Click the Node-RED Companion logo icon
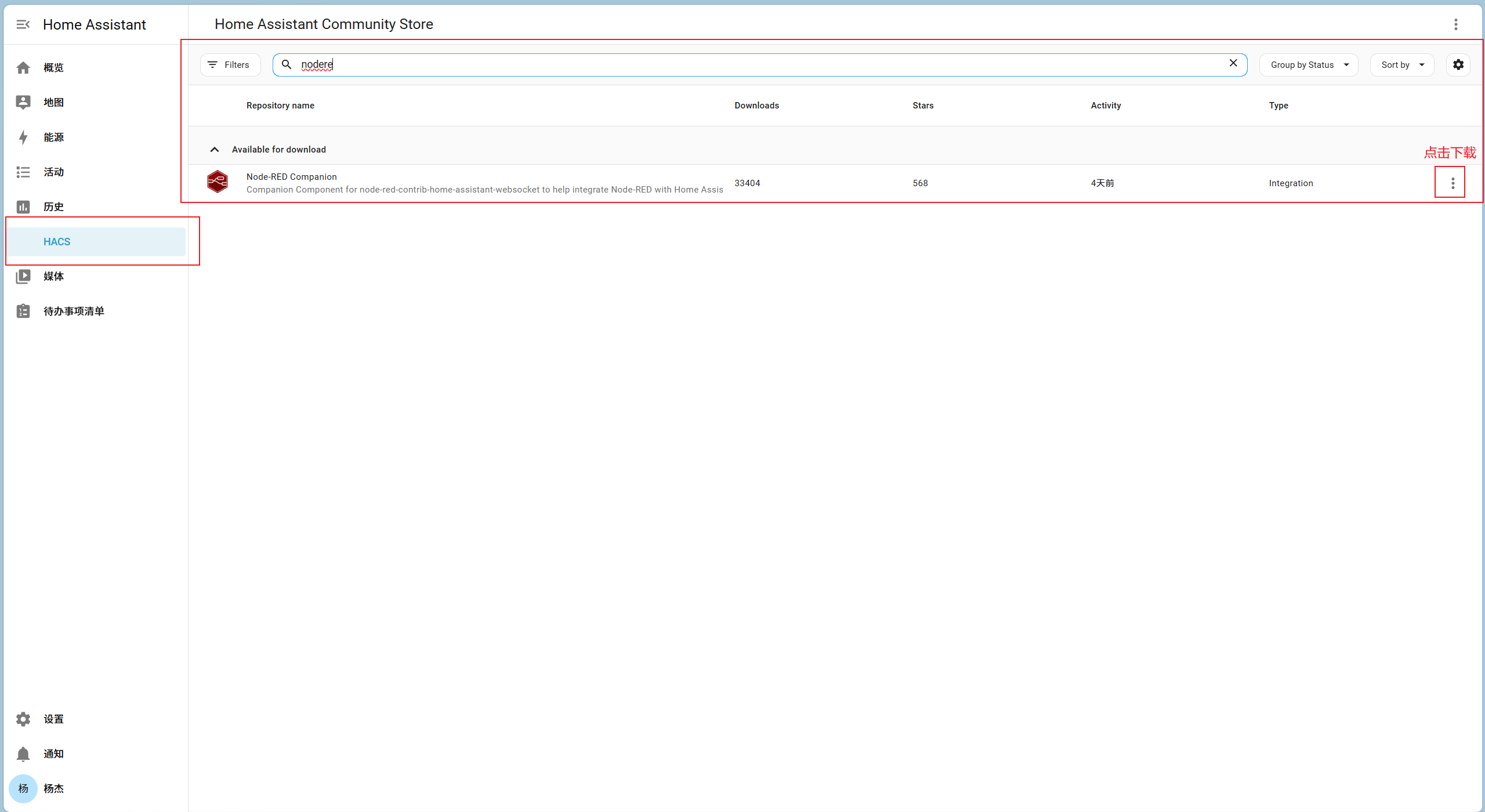The image size is (1485, 812). [218, 182]
